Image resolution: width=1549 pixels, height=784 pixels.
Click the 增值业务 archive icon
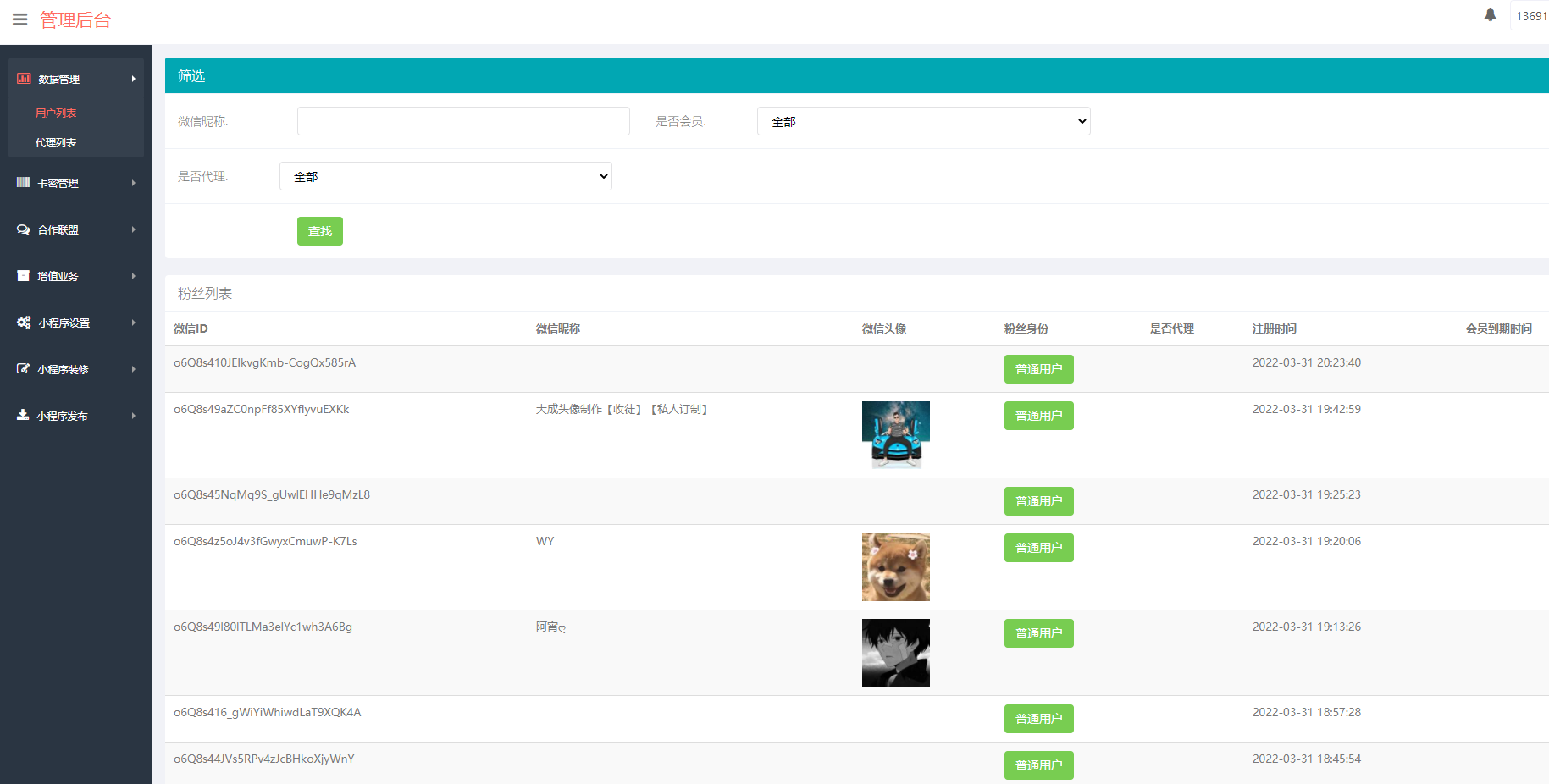click(24, 276)
